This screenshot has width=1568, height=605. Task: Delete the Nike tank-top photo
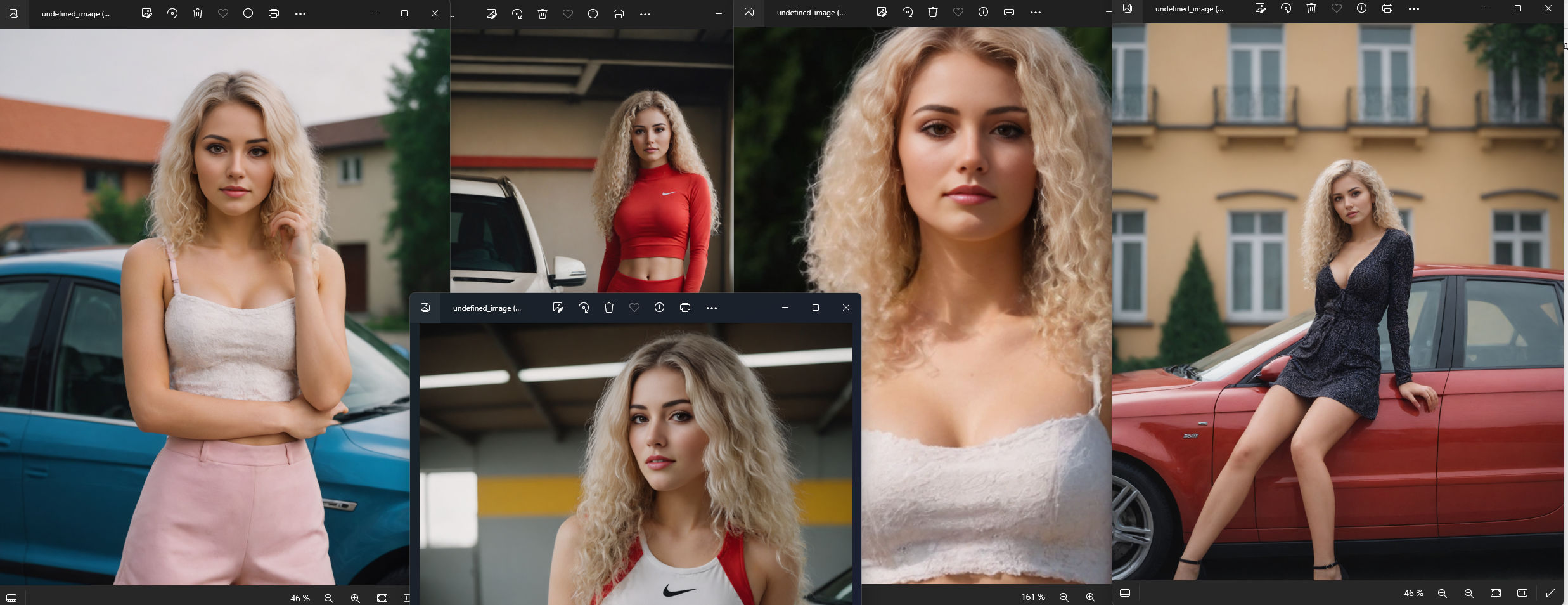click(x=609, y=308)
